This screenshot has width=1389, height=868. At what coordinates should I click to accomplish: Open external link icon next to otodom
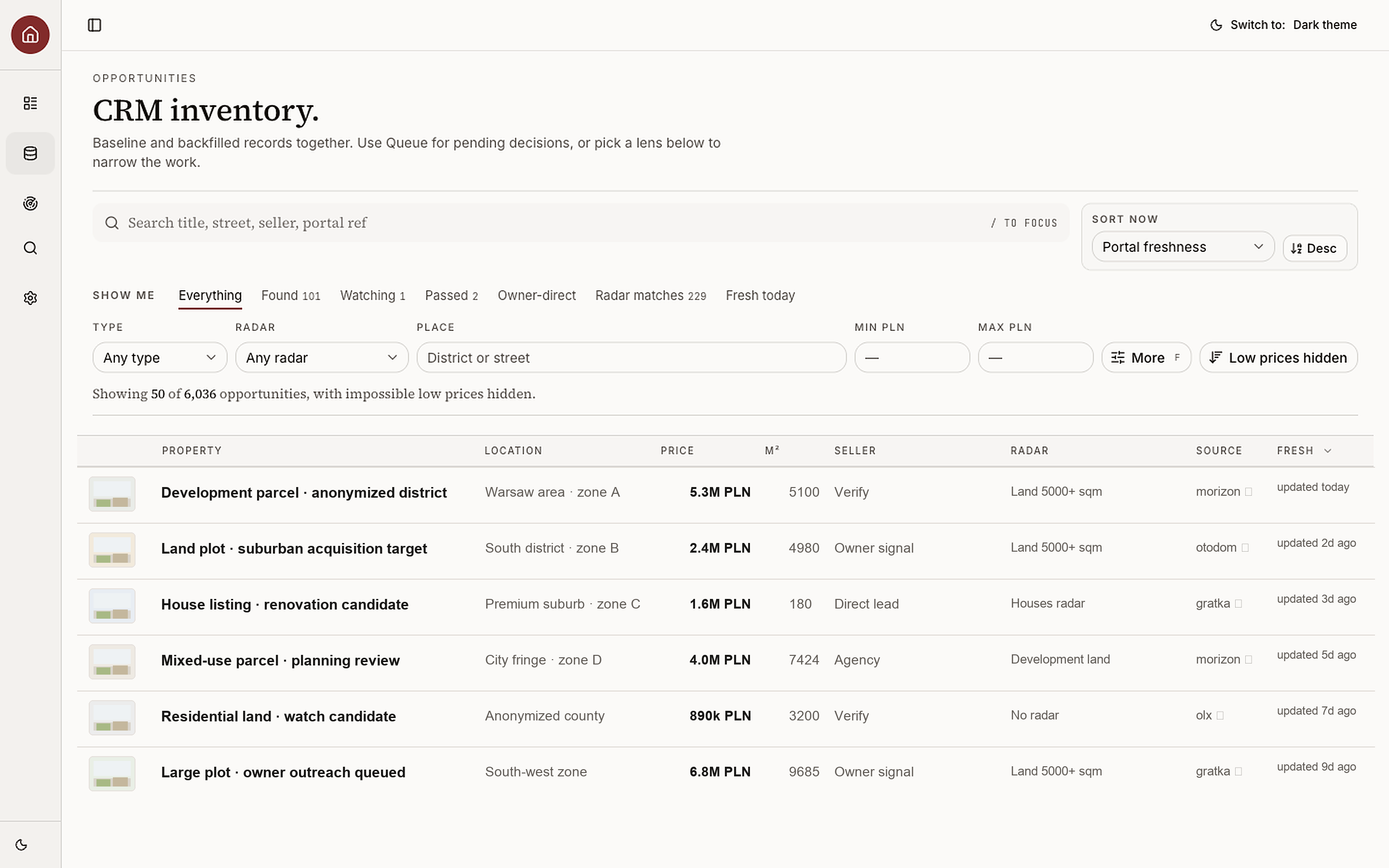(1245, 548)
